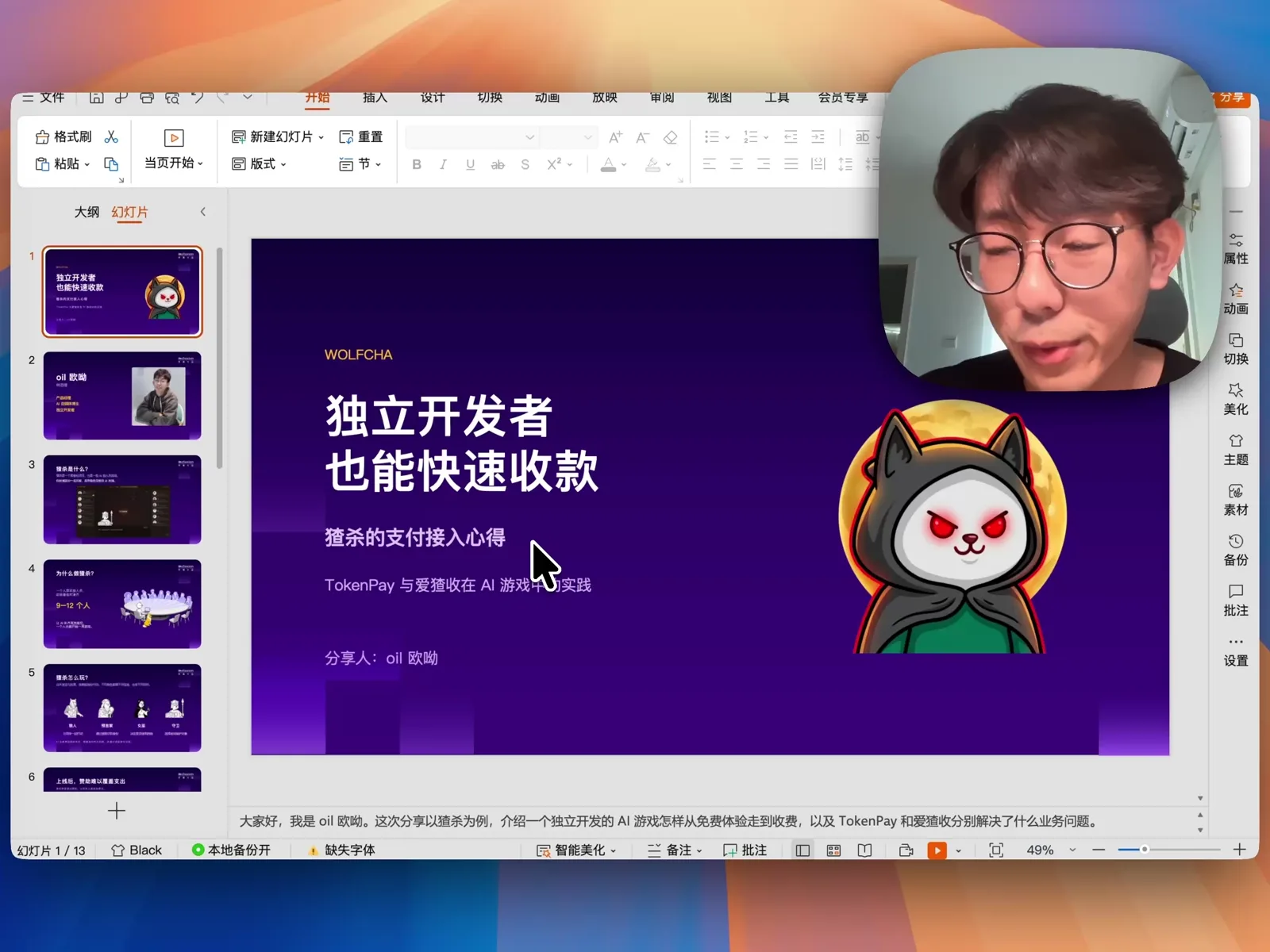Click the add slide plus icon below thumbnails
This screenshot has width=1270, height=952.
[117, 811]
